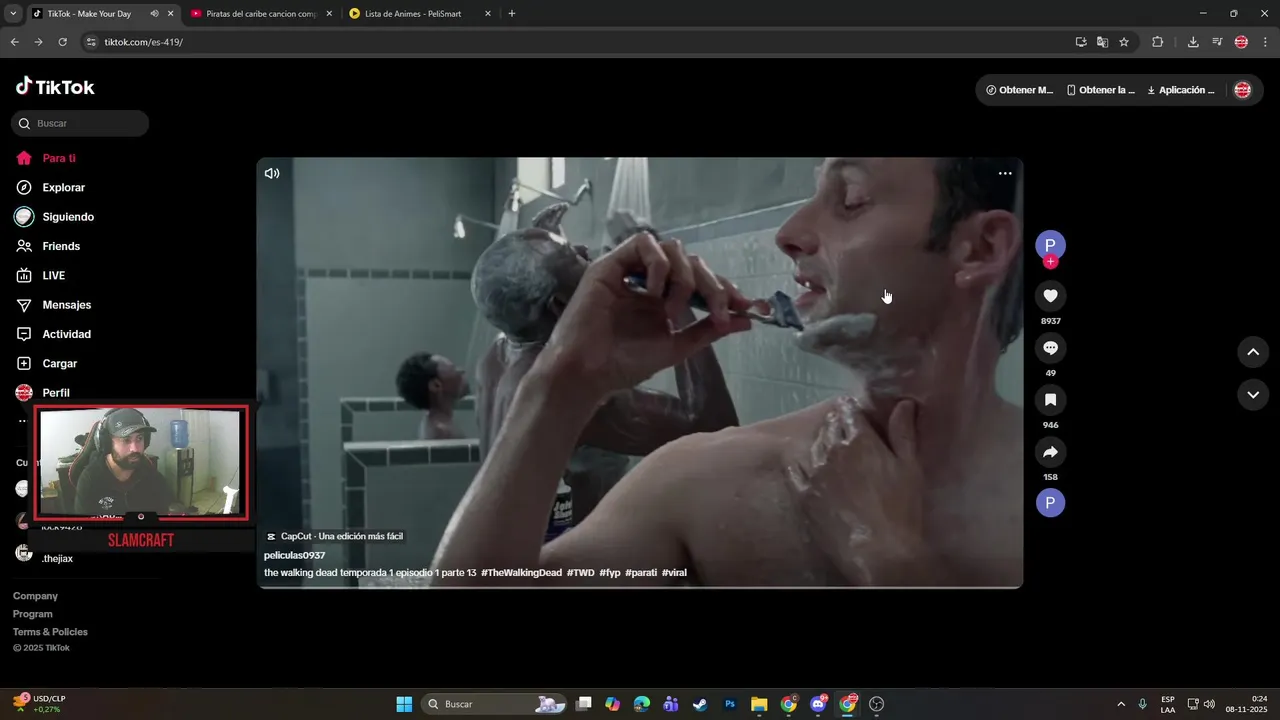This screenshot has height=720, width=1280.
Task: Open the LIVE section
Action: pyautogui.click(x=53, y=275)
